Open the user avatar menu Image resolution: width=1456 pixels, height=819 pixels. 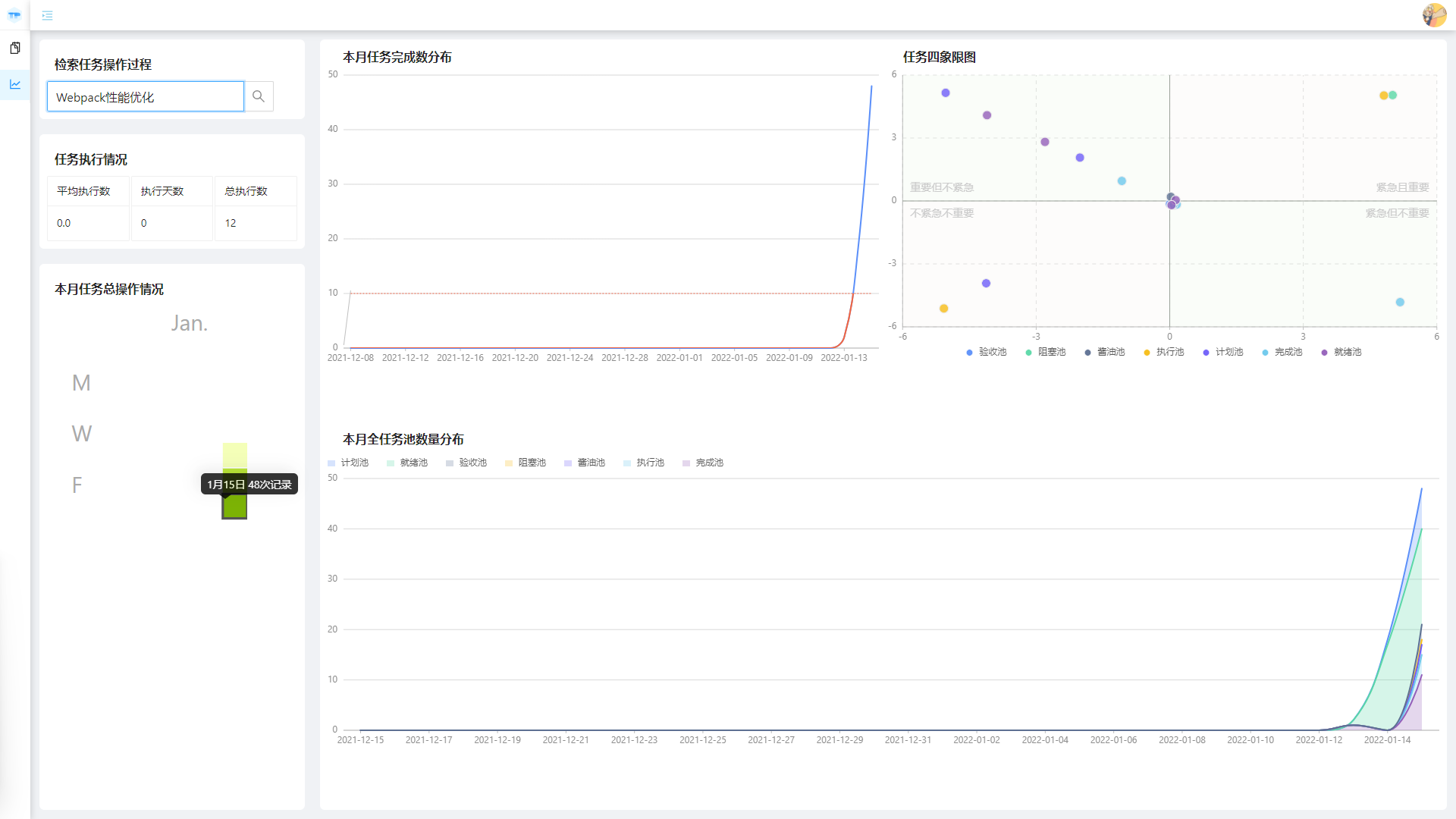click(1434, 15)
